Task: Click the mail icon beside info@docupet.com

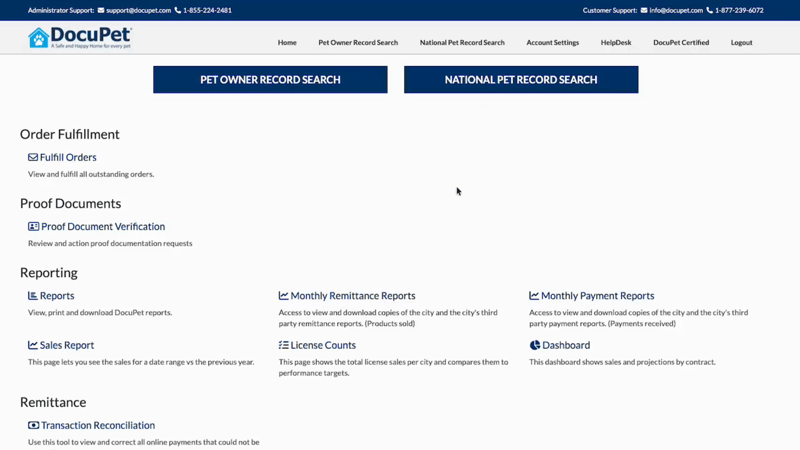Action: click(644, 10)
